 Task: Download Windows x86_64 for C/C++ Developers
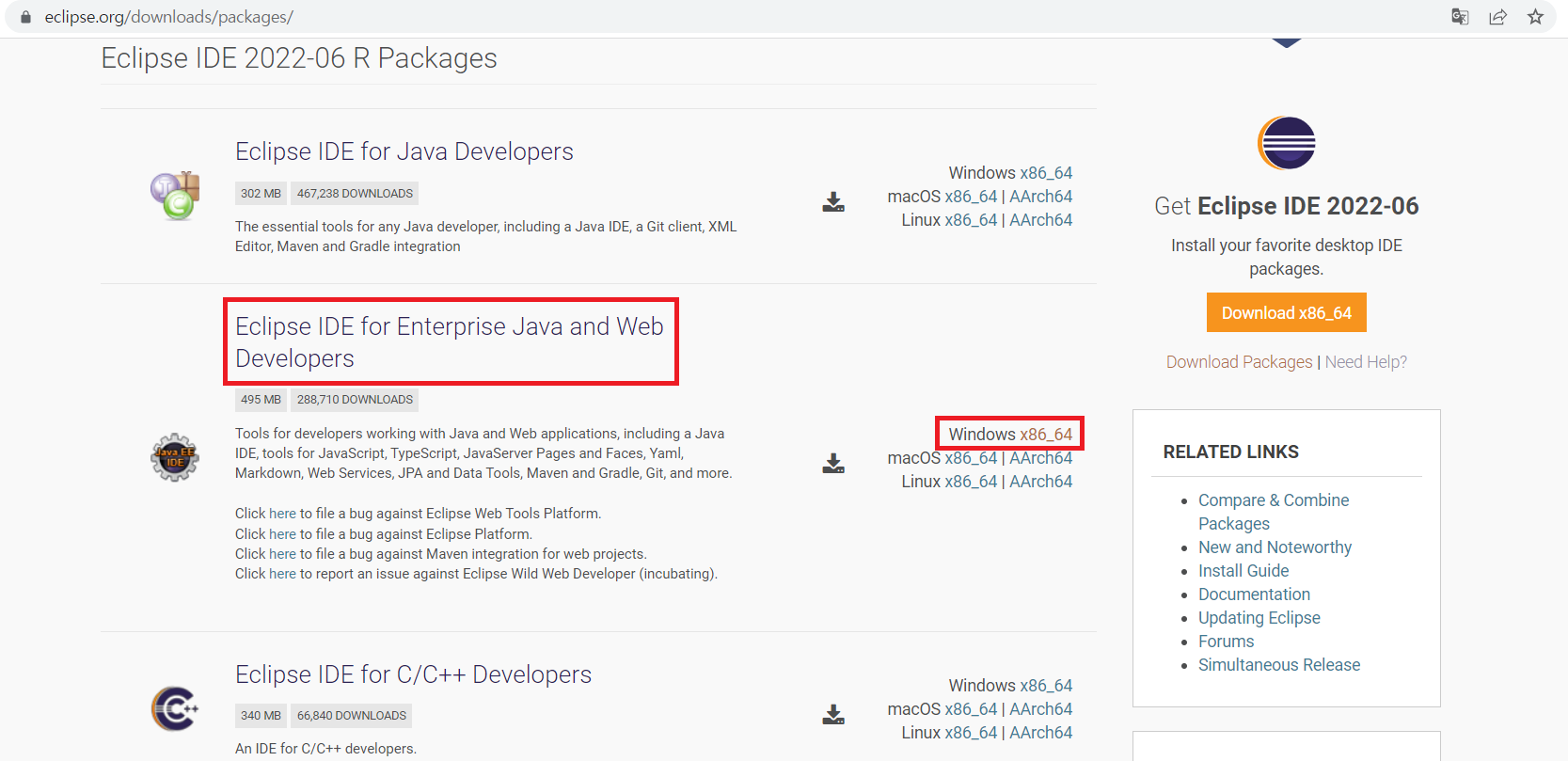pos(1046,686)
